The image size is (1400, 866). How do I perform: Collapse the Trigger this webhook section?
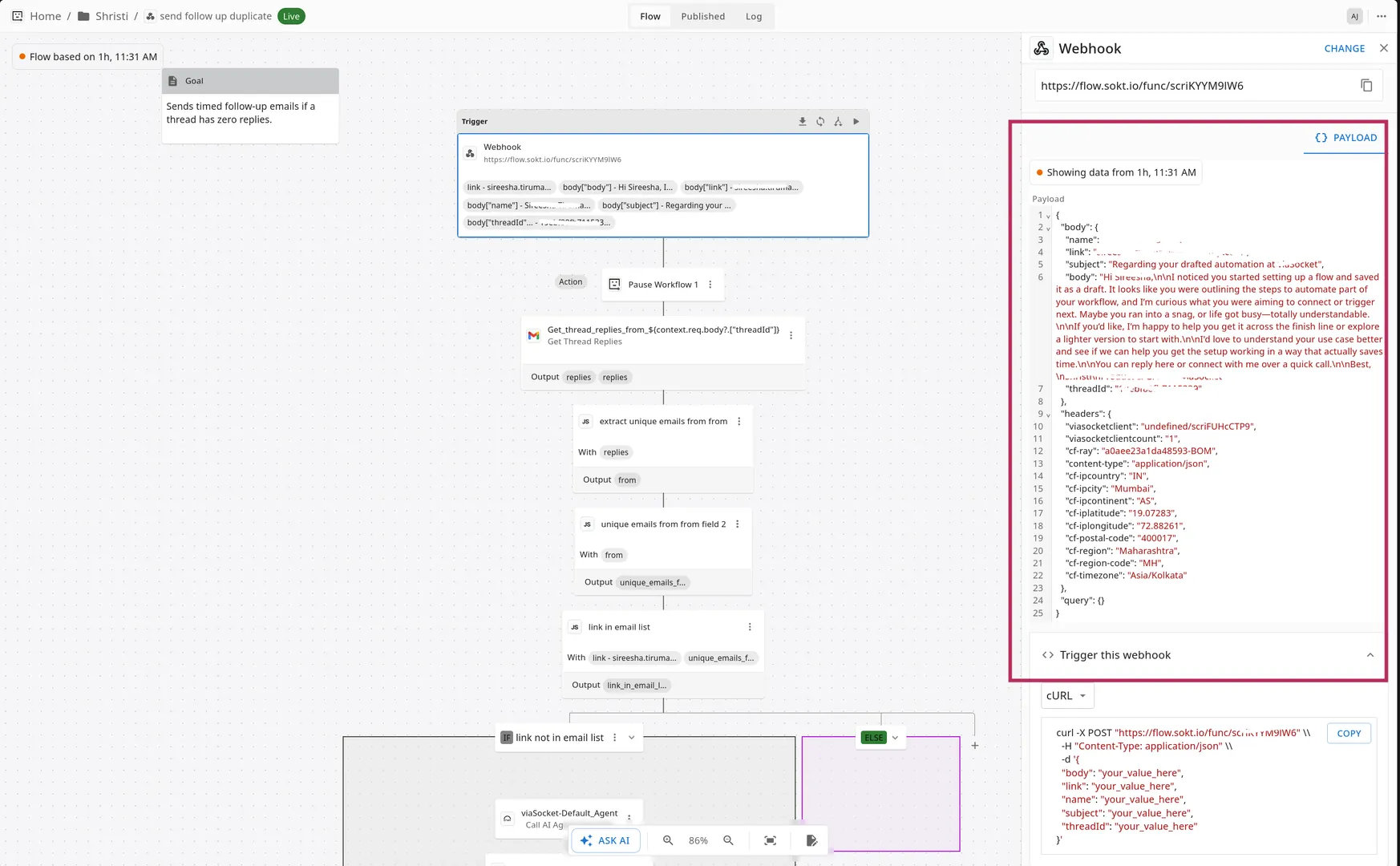coord(1370,655)
